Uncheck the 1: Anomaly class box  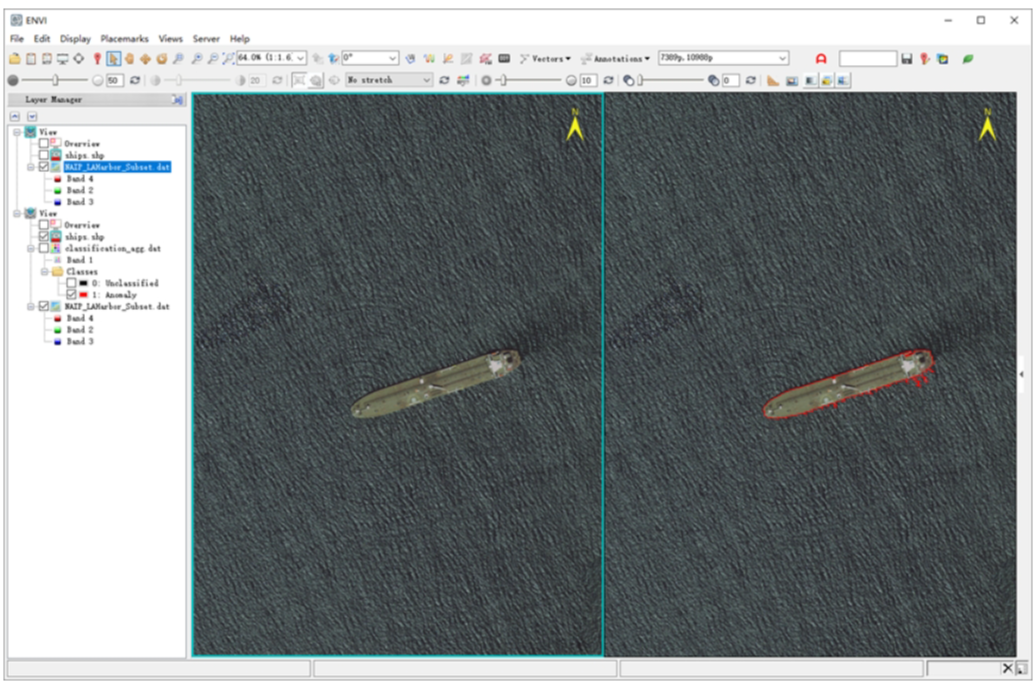point(71,295)
